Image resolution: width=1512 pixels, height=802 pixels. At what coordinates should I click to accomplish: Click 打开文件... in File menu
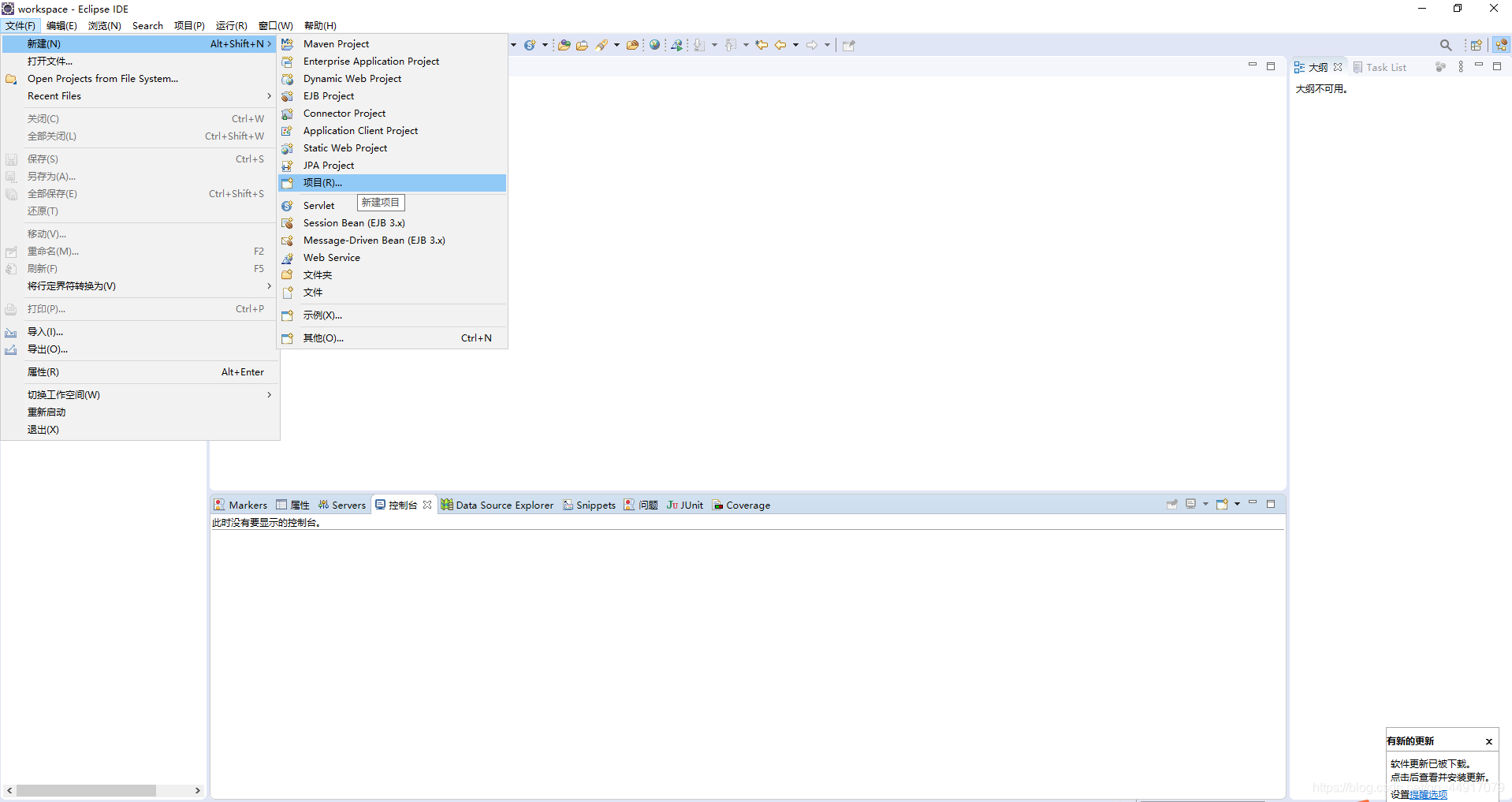click(x=140, y=62)
